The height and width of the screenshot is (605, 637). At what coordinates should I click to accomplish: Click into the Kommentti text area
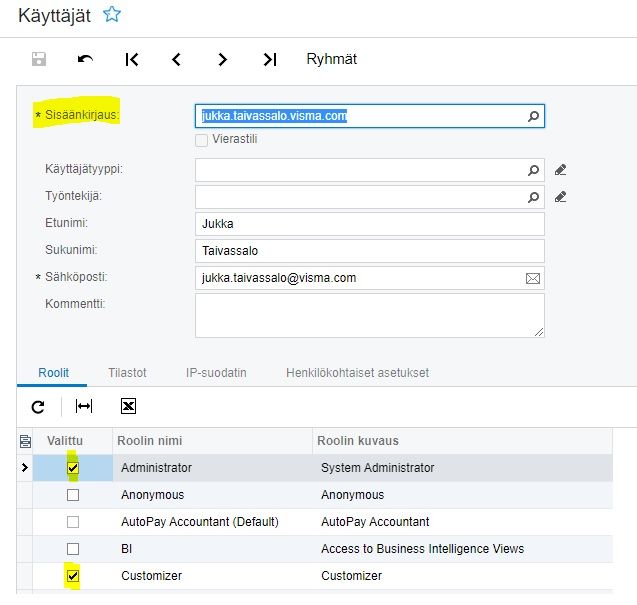pyautogui.click(x=369, y=314)
